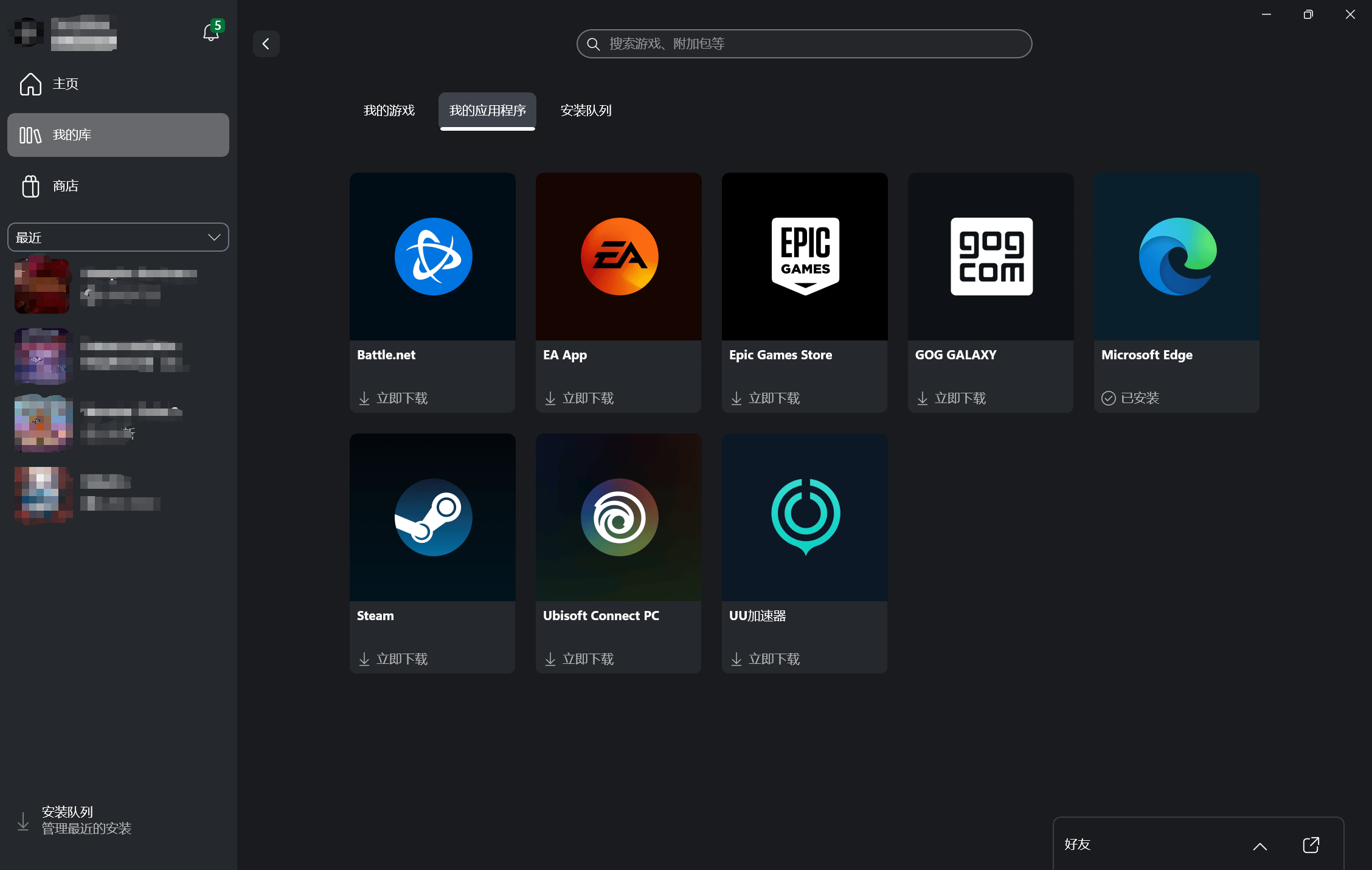Click the Epic Games Store logo tile

pyautogui.click(x=805, y=257)
